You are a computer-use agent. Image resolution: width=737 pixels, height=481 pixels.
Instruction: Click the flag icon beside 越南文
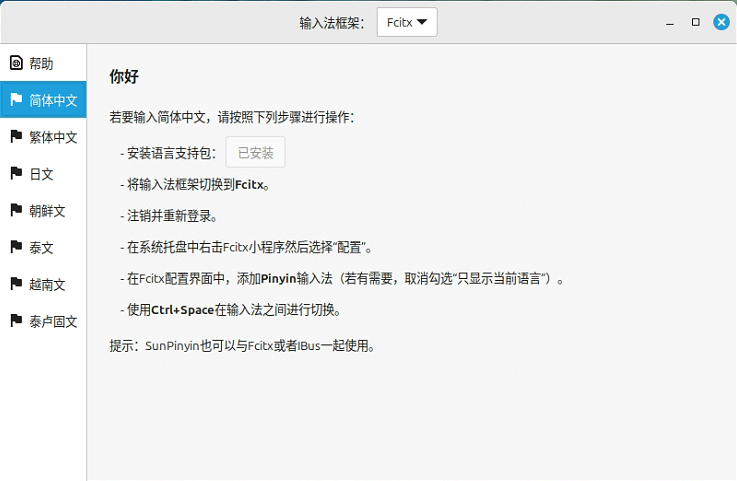click(16, 284)
